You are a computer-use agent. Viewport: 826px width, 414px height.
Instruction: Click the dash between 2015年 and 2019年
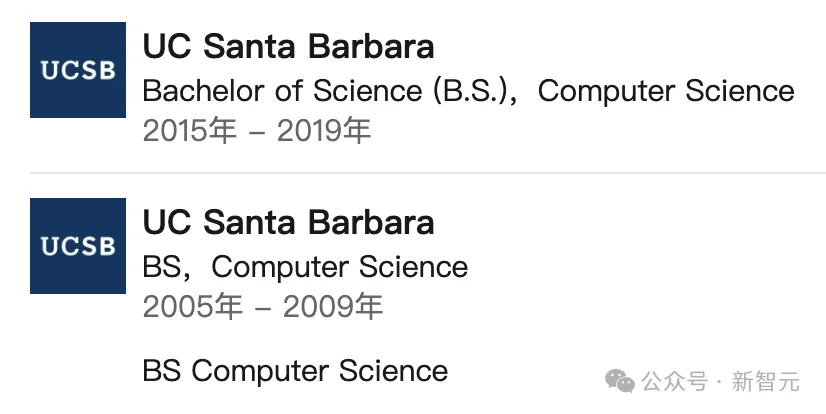coord(256,133)
